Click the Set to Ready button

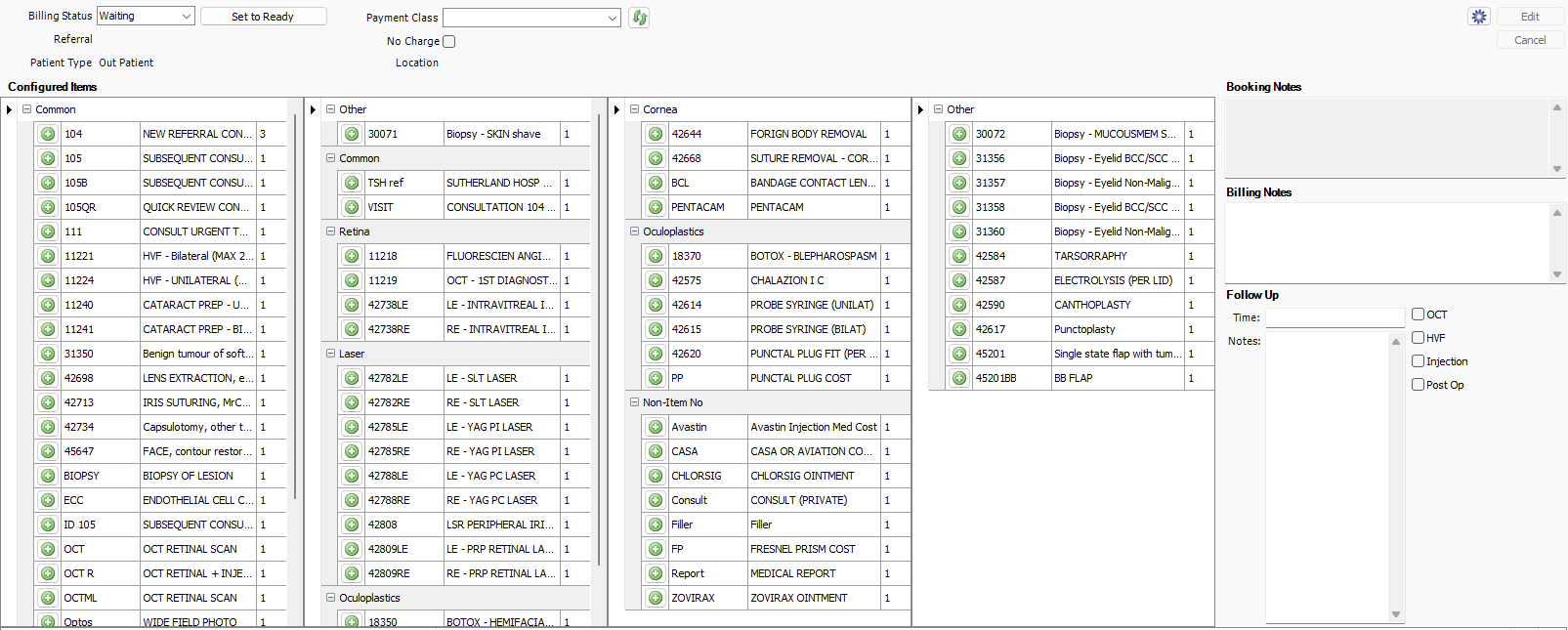[263, 17]
